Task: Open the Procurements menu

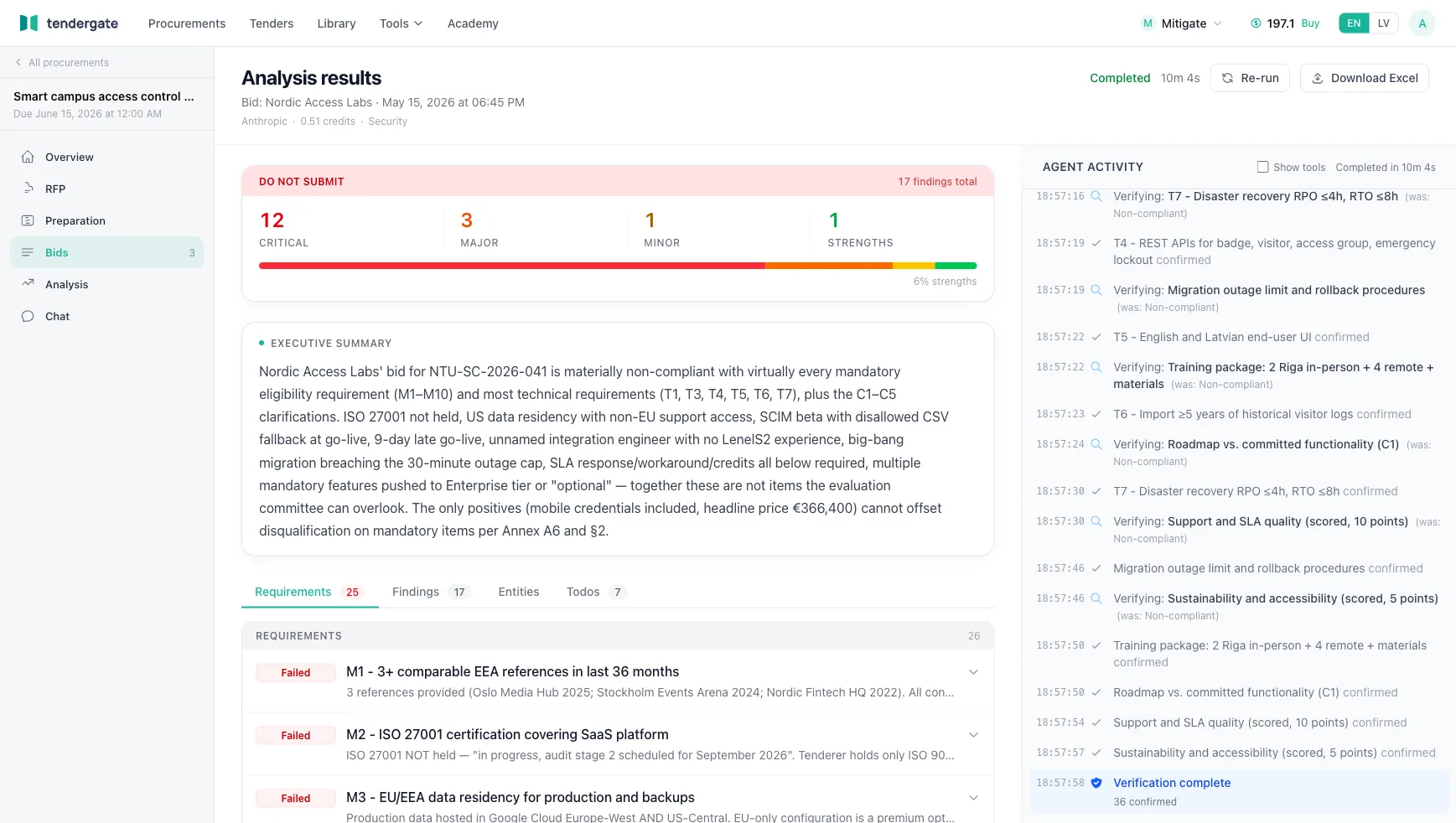Action: coord(187,23)
